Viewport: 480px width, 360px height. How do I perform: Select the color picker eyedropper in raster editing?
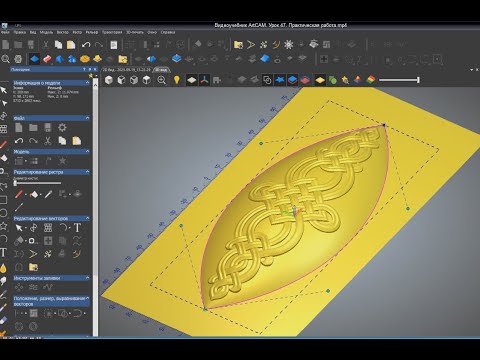48,194
